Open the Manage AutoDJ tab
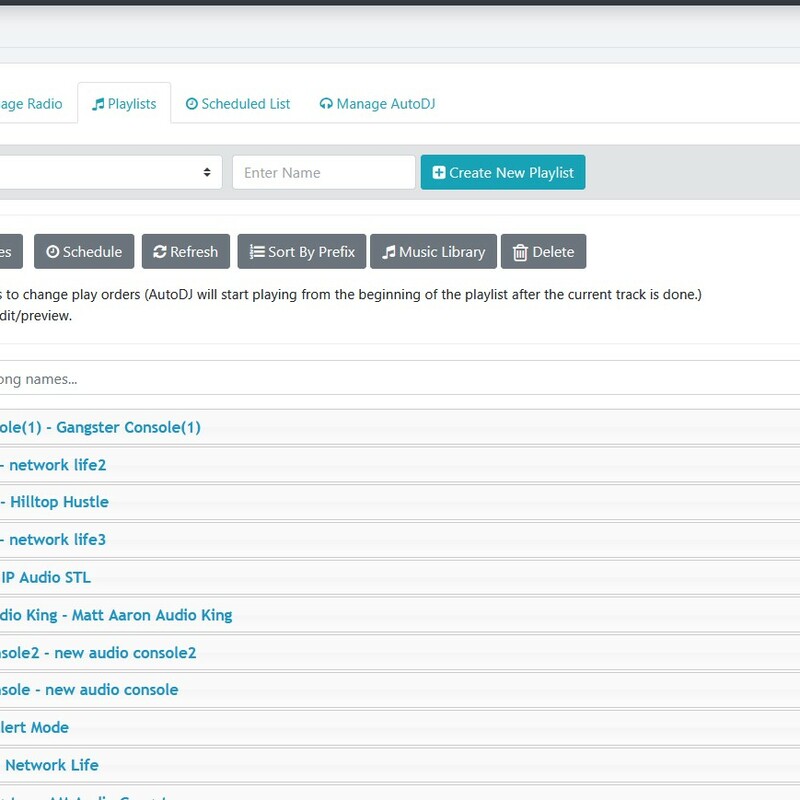This screenshot has height=800, width=800. (x=377, y=104)
